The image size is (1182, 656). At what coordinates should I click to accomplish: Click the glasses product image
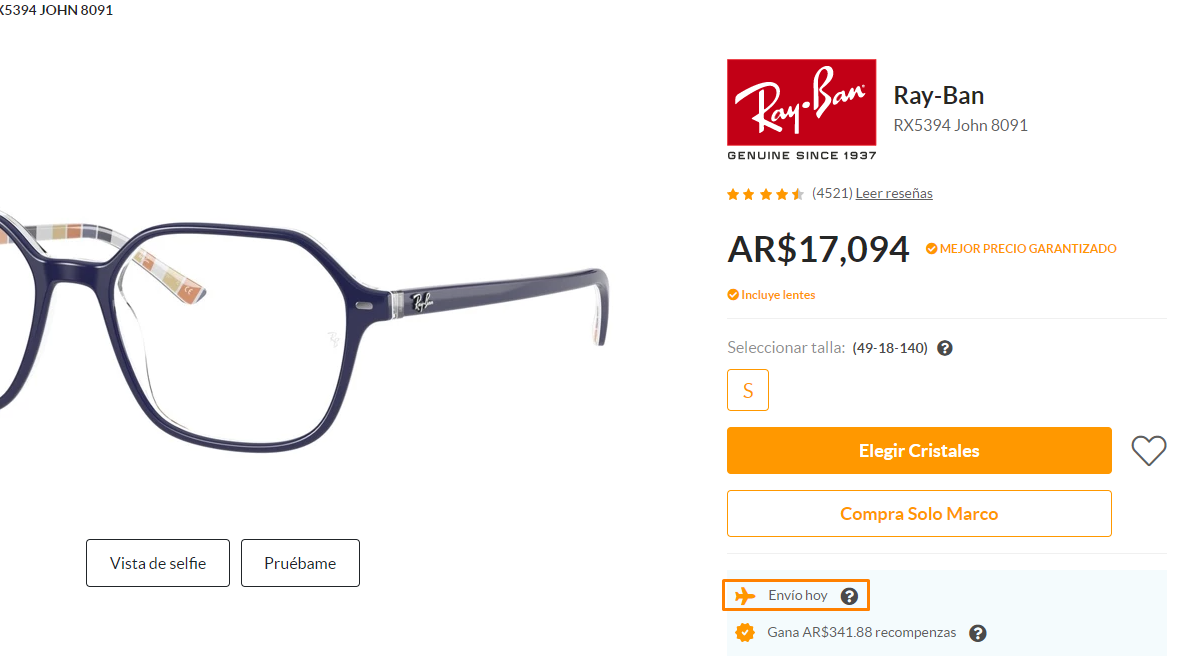coord(302,332)
